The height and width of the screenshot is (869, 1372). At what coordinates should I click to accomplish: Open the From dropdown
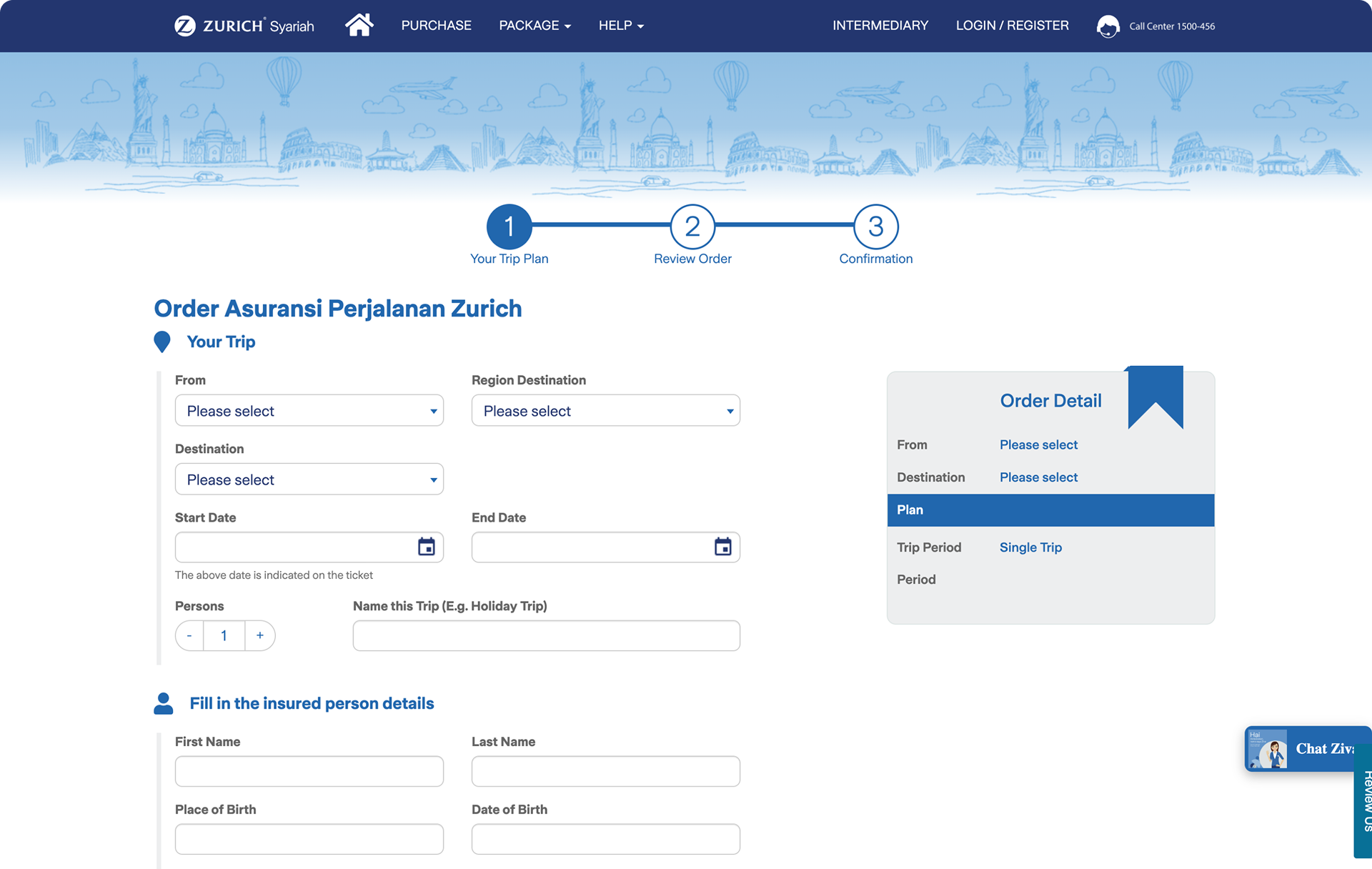coord(309,411)
